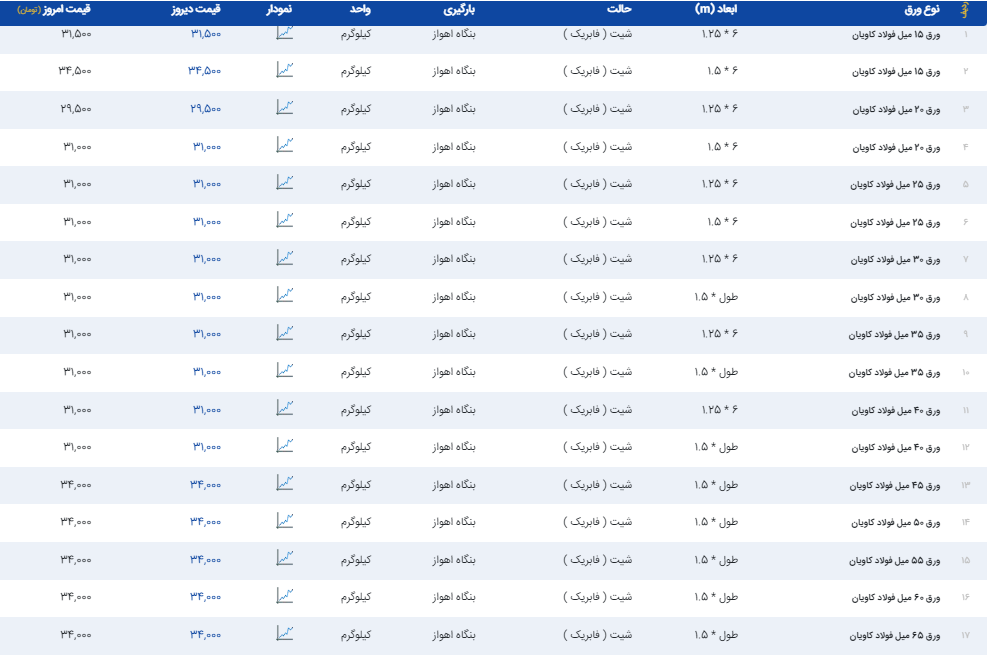Screen dimensions: 987x659
Task: View chart icon for 65 mil sheet
Action: click(x=285, y=633)
